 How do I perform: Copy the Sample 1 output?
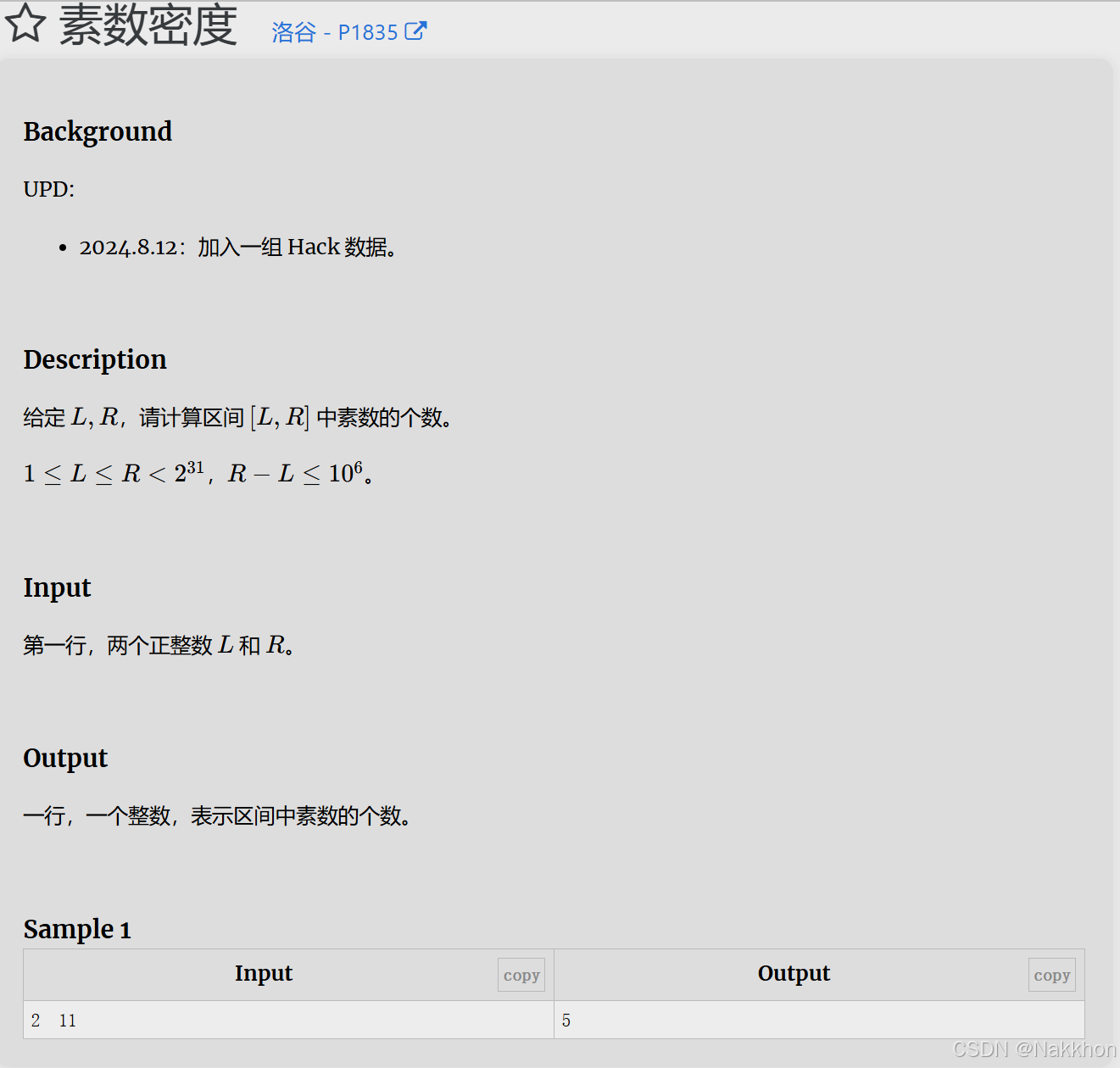tap(1051, 975)
